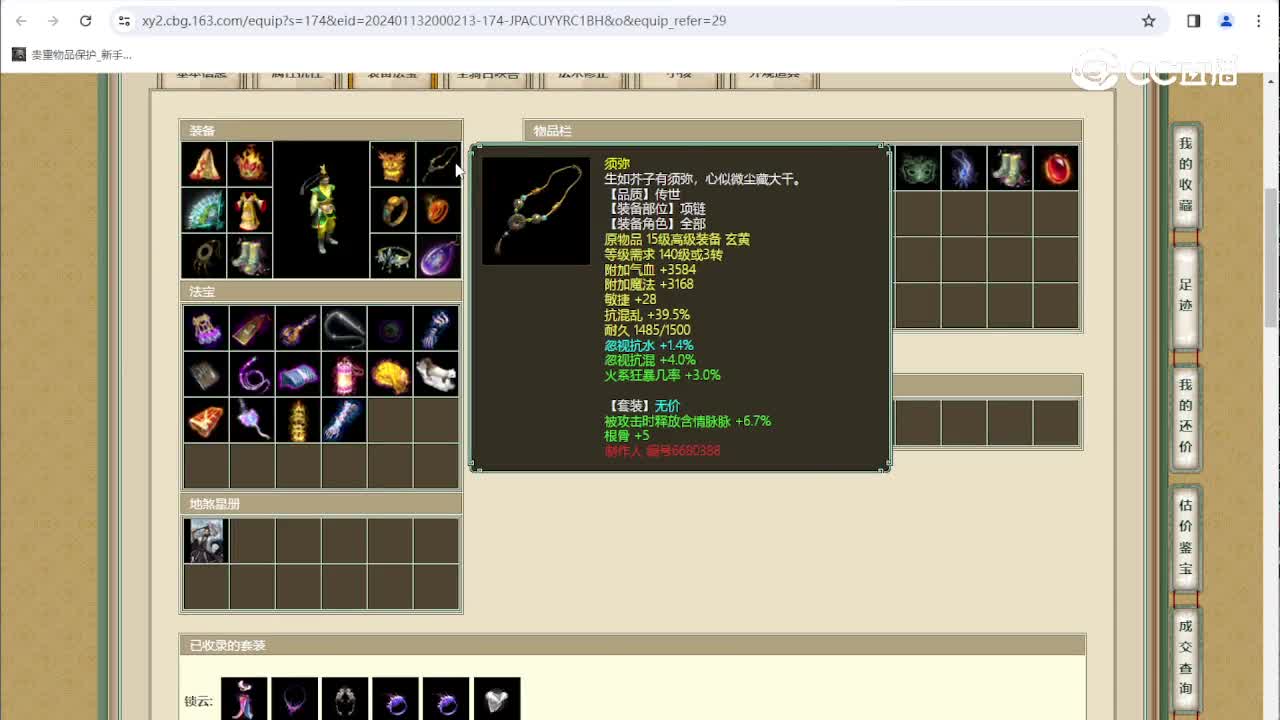This screenshot has height=720, width=1280.
Task: Select the purple ruyi scepter magic treasure
Action: [252, 420]
